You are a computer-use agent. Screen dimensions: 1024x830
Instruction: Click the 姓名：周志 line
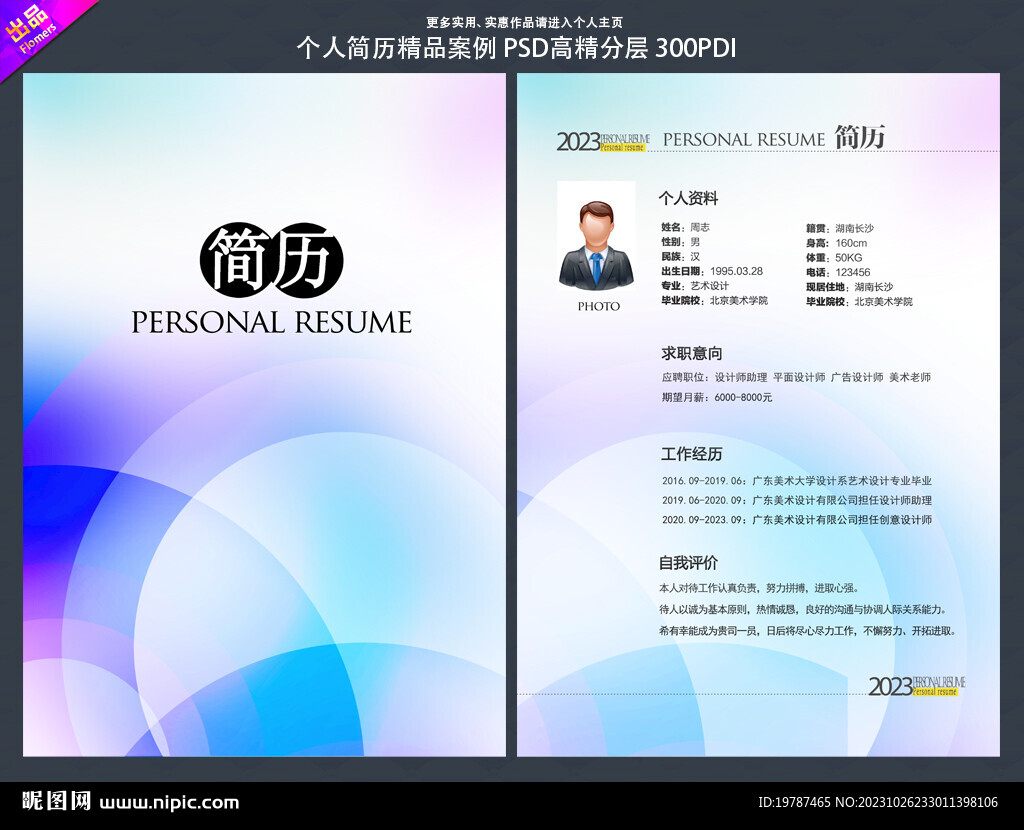[x=685, y=227]
